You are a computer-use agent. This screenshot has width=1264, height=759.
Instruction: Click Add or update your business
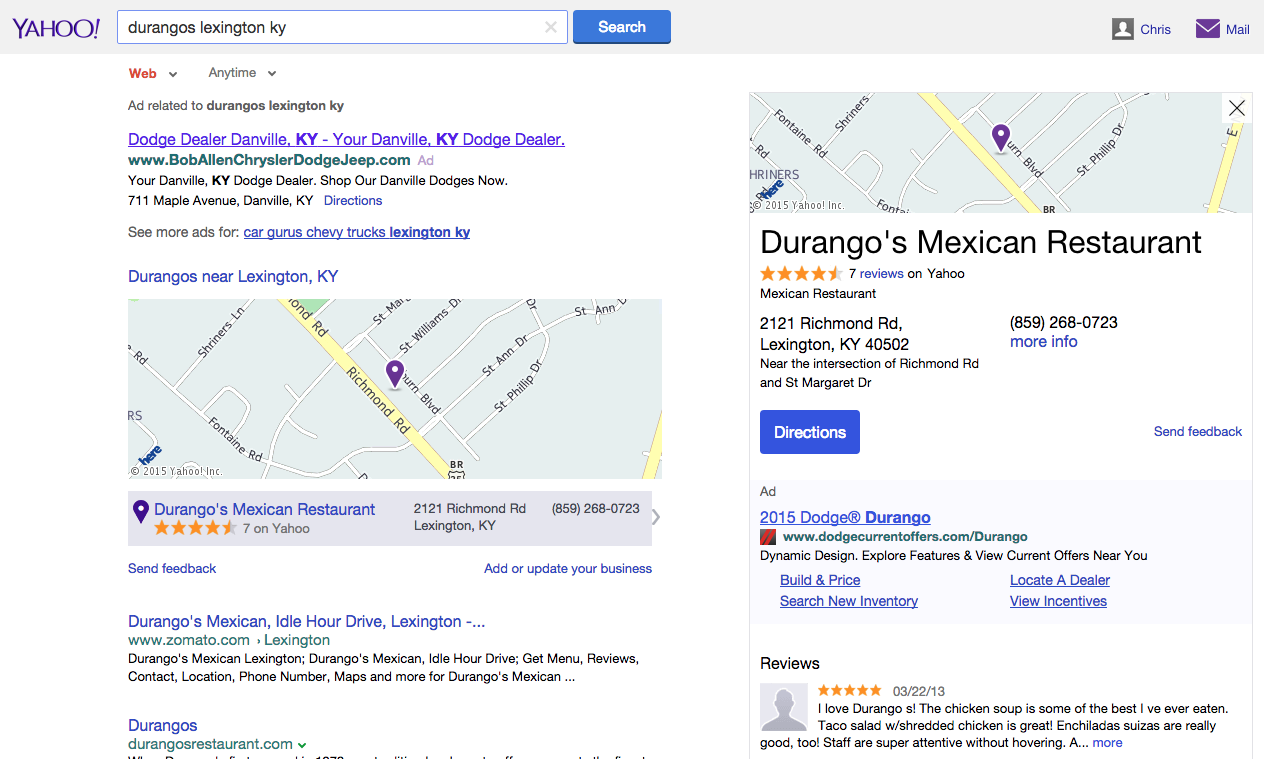coord(568,568)
